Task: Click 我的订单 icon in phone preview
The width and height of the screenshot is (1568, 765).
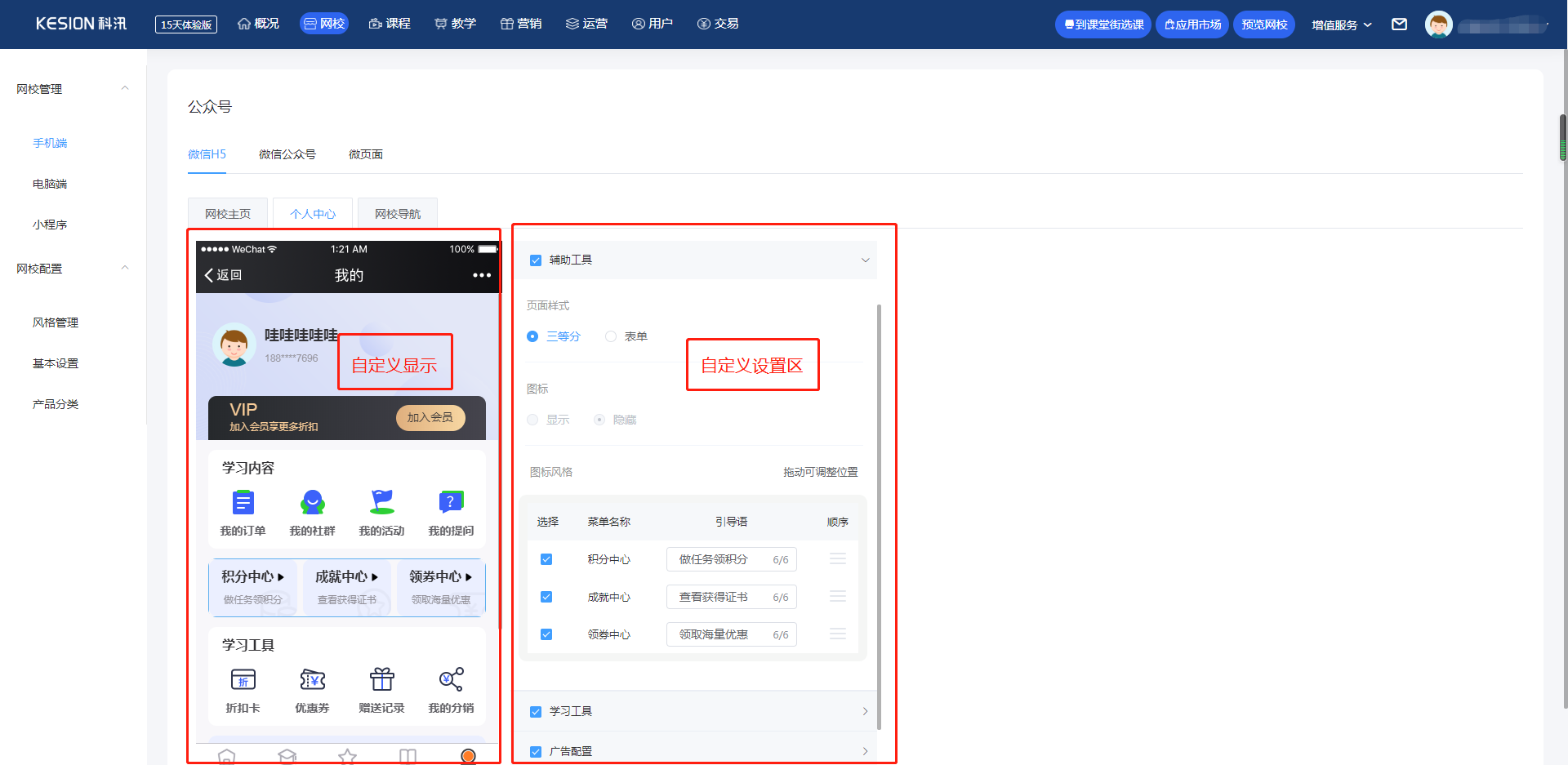Action: (x=243, y=502)
